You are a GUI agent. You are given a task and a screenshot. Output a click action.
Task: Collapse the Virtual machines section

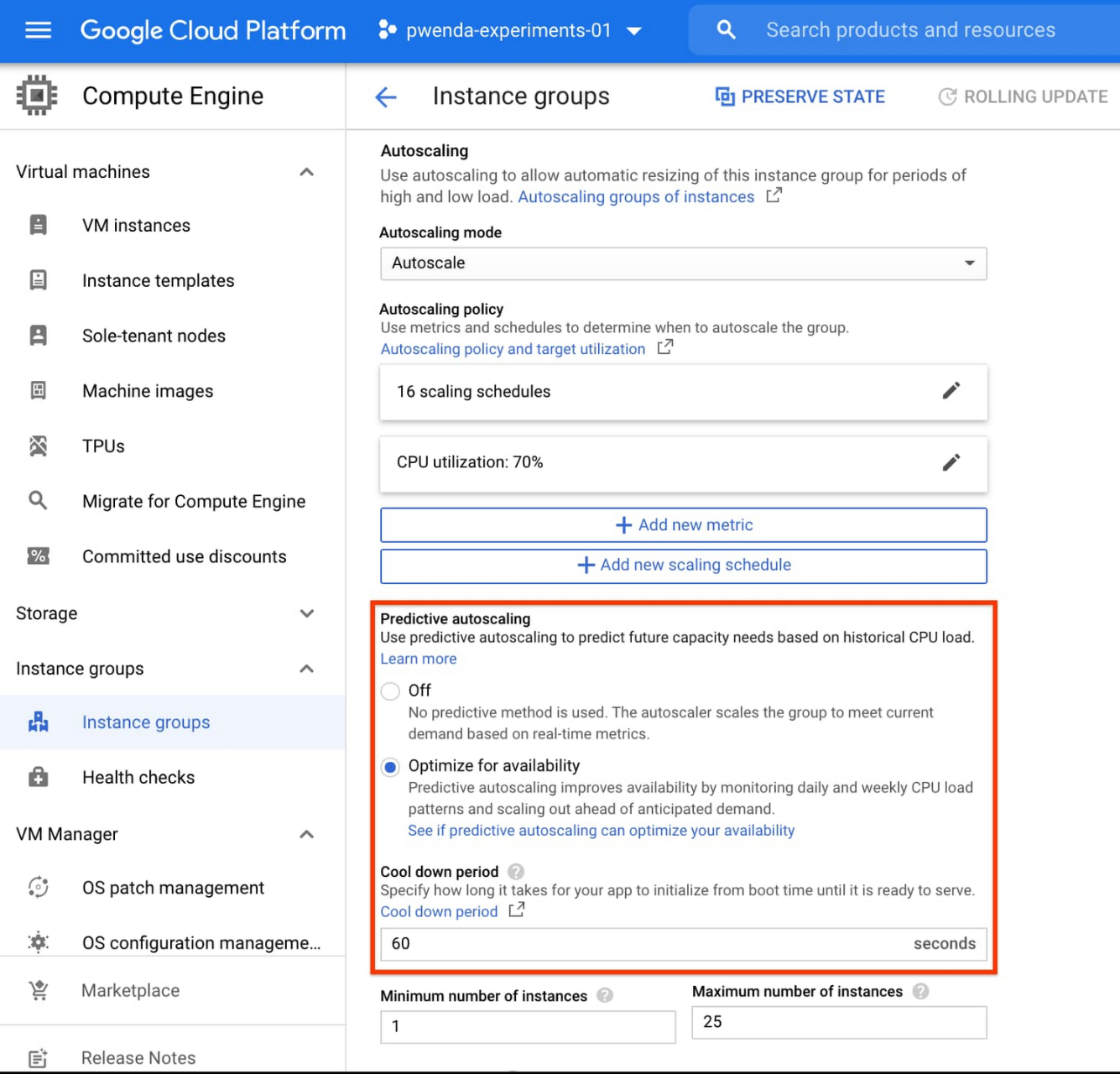306,172
